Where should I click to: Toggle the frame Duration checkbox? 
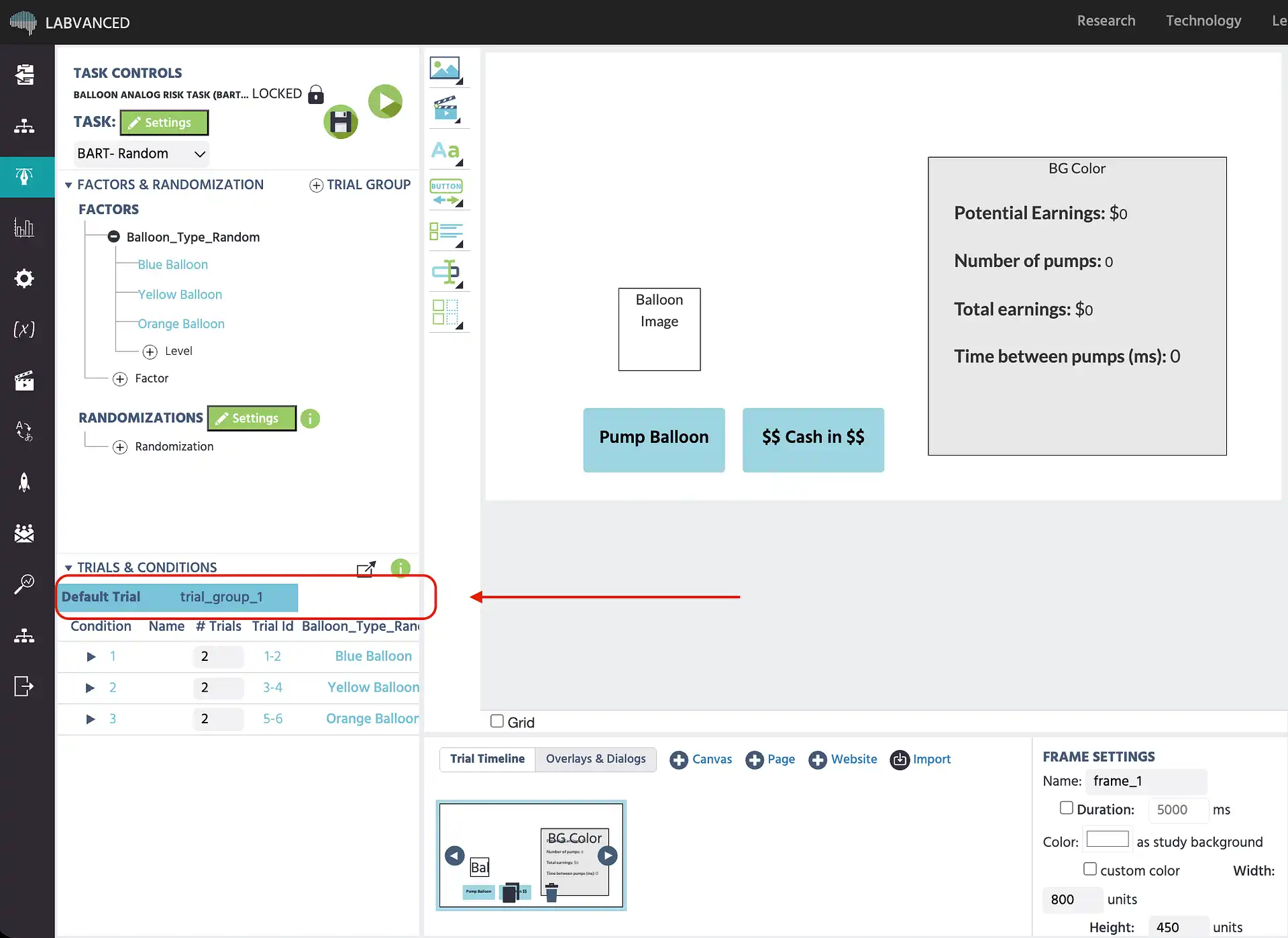click(1066, 808)
